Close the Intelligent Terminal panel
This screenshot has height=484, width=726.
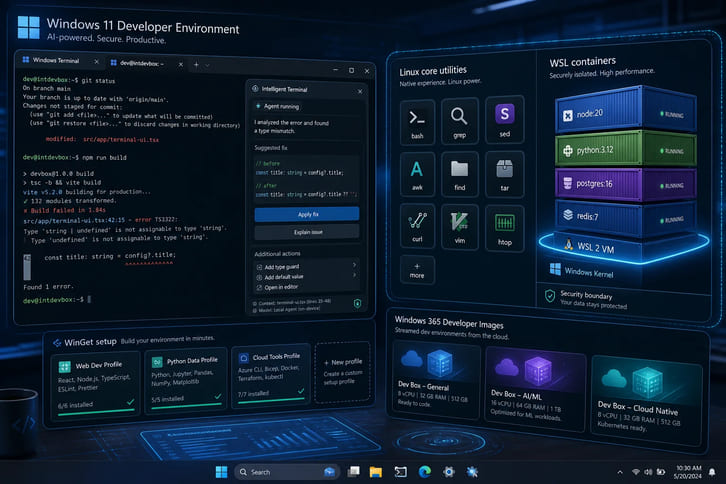click(x=360, y=92)
